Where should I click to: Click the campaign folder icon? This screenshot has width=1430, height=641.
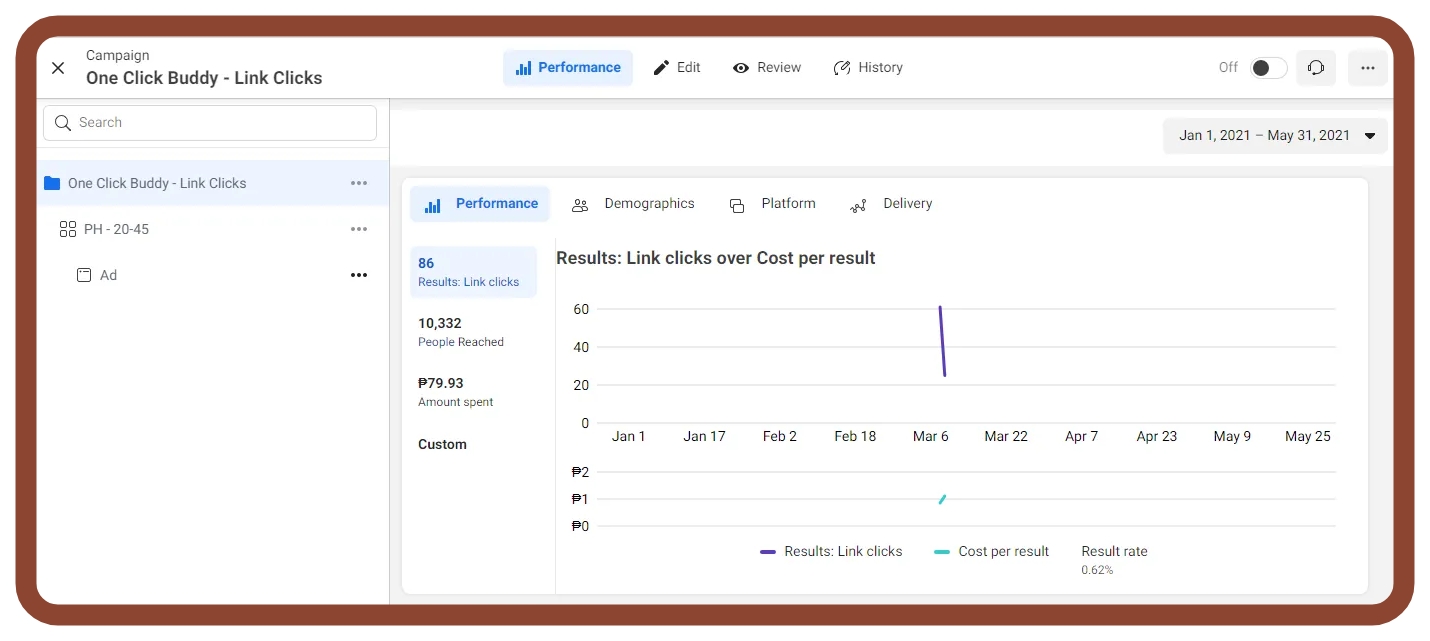(52, 183)
